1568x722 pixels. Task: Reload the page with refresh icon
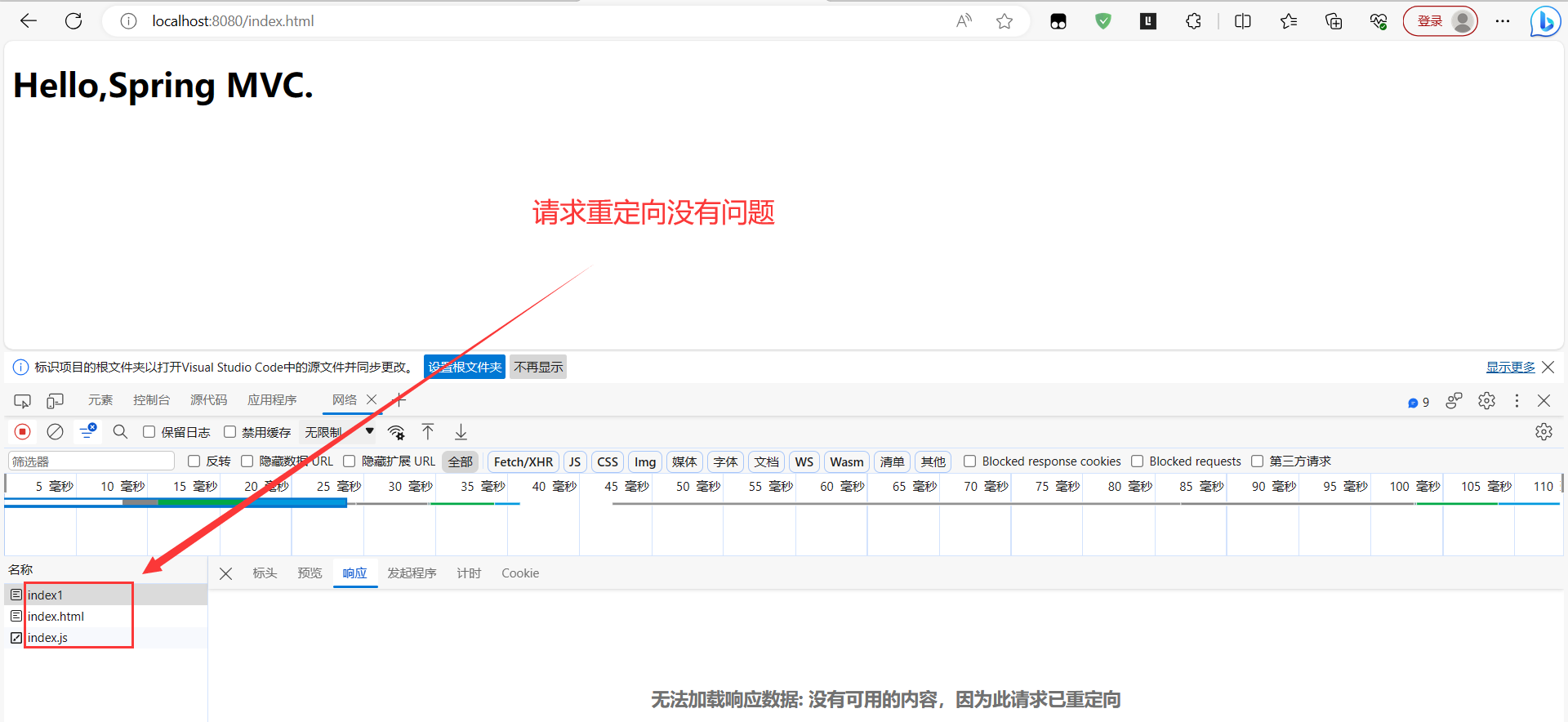tap(73, 21)
